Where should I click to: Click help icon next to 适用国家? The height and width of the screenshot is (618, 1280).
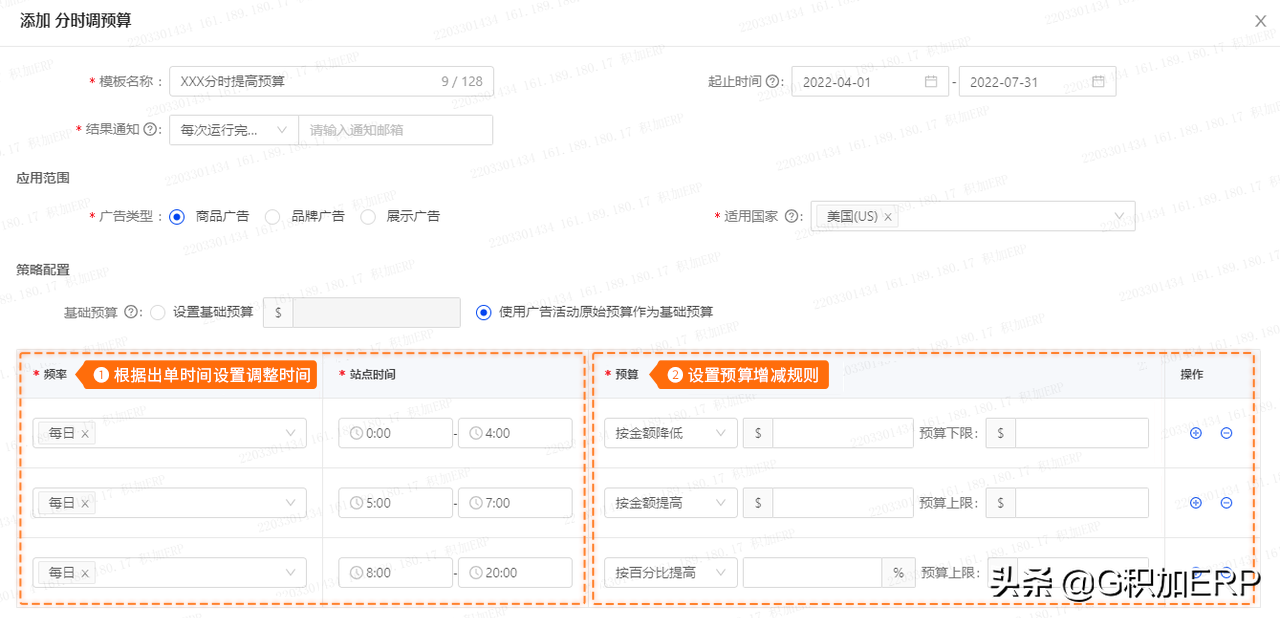793,216
